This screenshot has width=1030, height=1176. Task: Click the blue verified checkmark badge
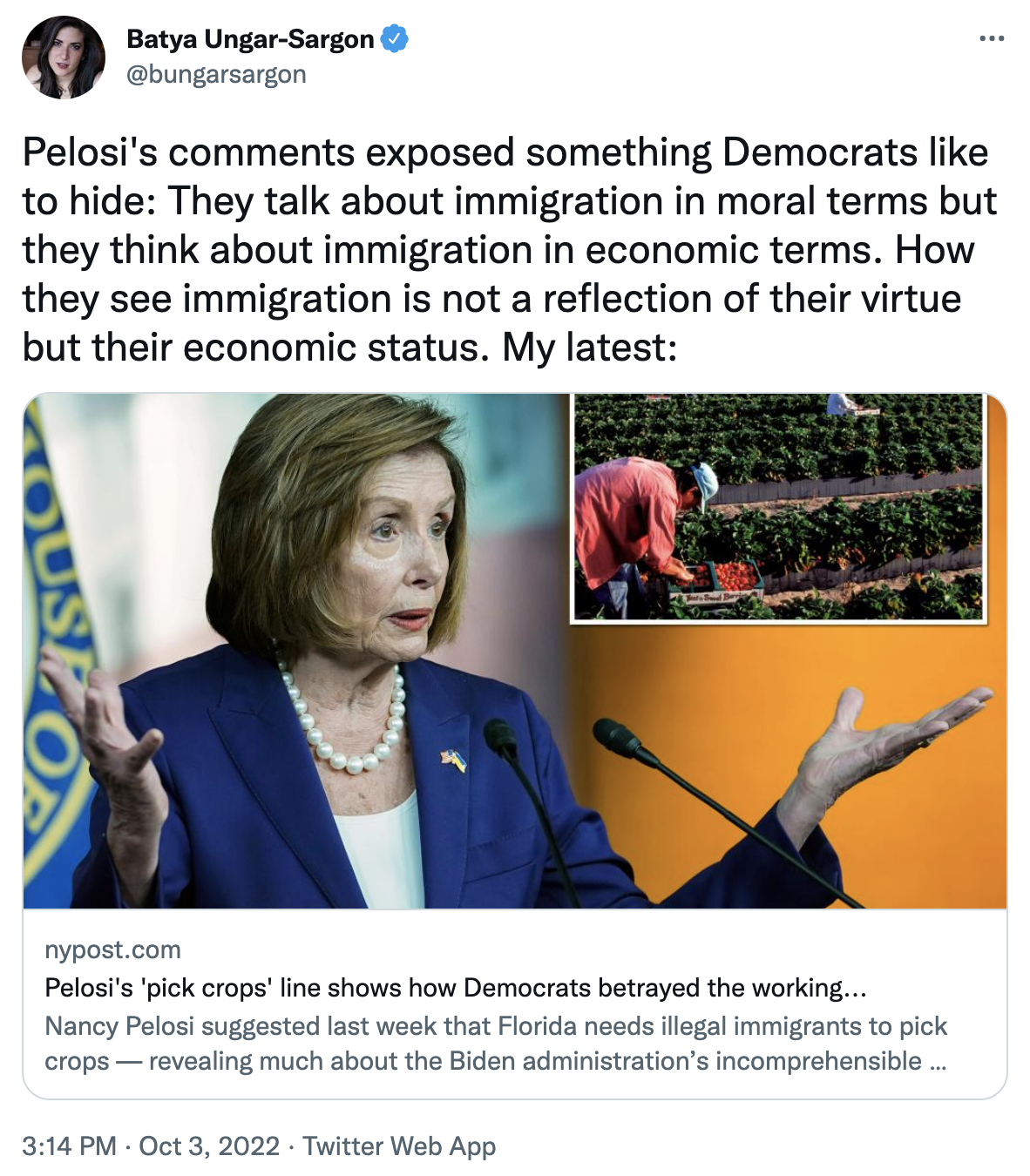[x=395, y=39]
